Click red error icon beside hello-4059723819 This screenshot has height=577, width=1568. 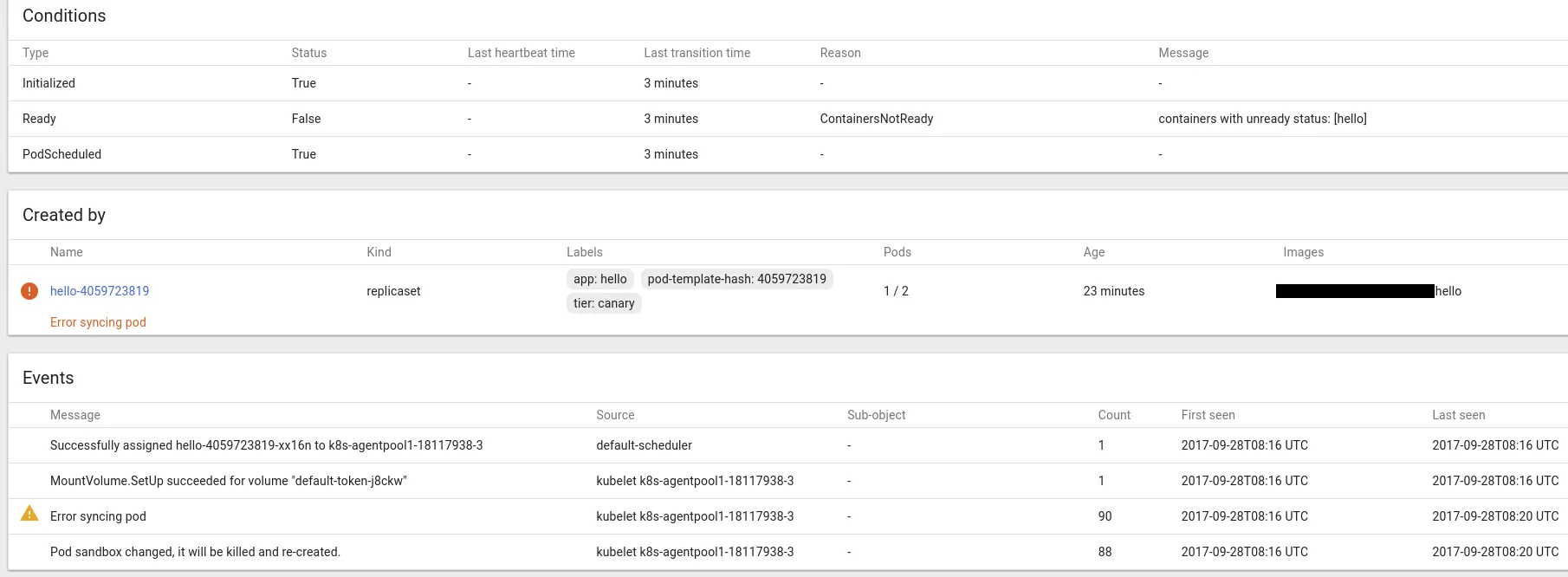click(29, 291)
